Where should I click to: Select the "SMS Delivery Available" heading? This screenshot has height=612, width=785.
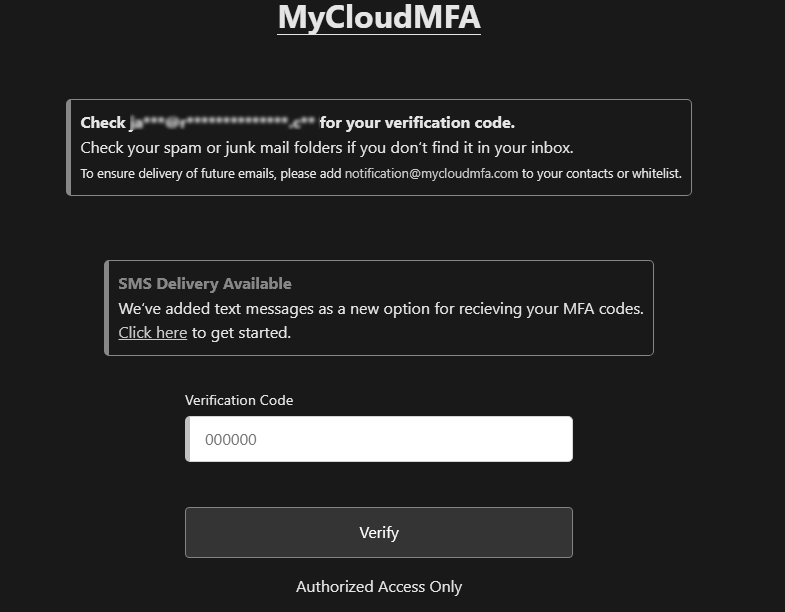point(205,284)
